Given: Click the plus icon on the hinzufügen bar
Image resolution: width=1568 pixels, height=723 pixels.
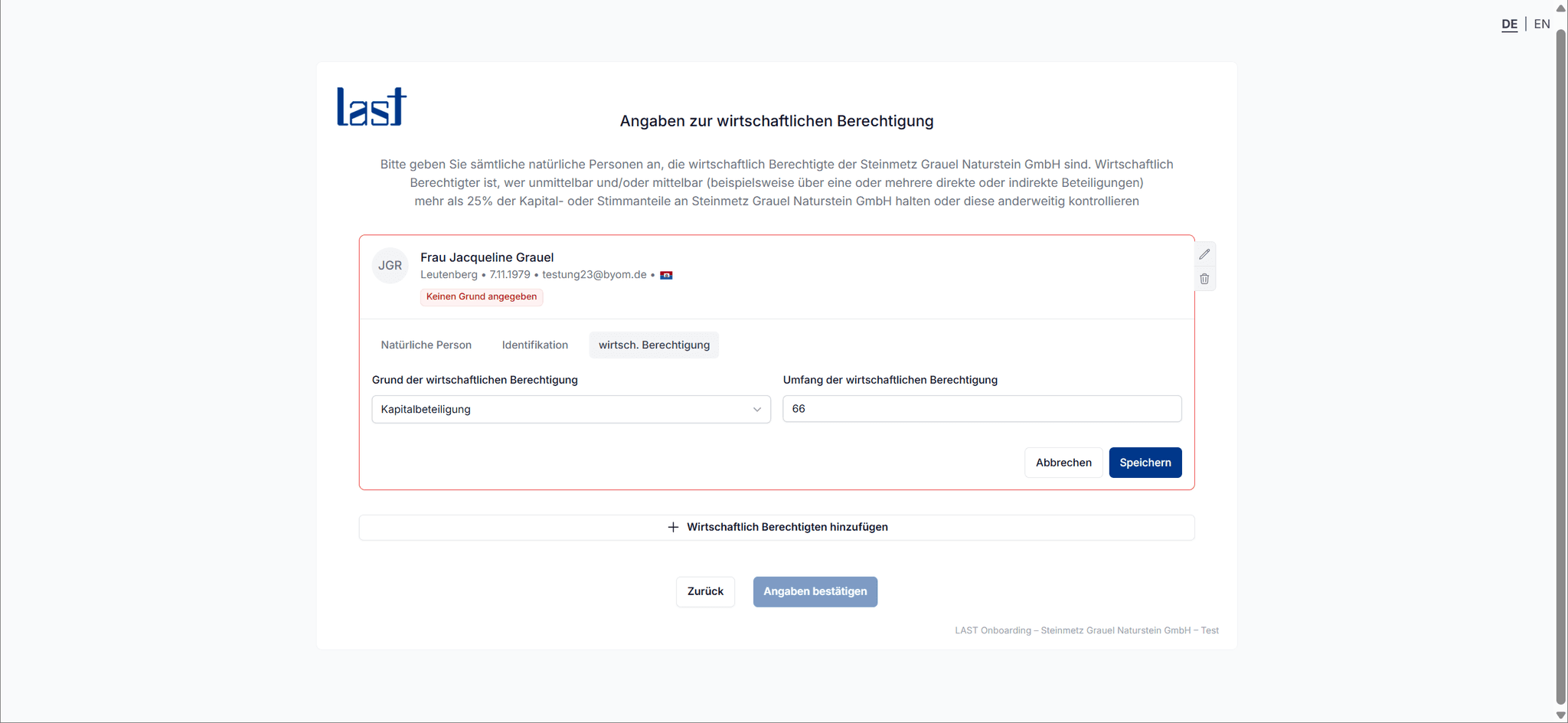Looking at the screenshot, I should tap(672, 527).
